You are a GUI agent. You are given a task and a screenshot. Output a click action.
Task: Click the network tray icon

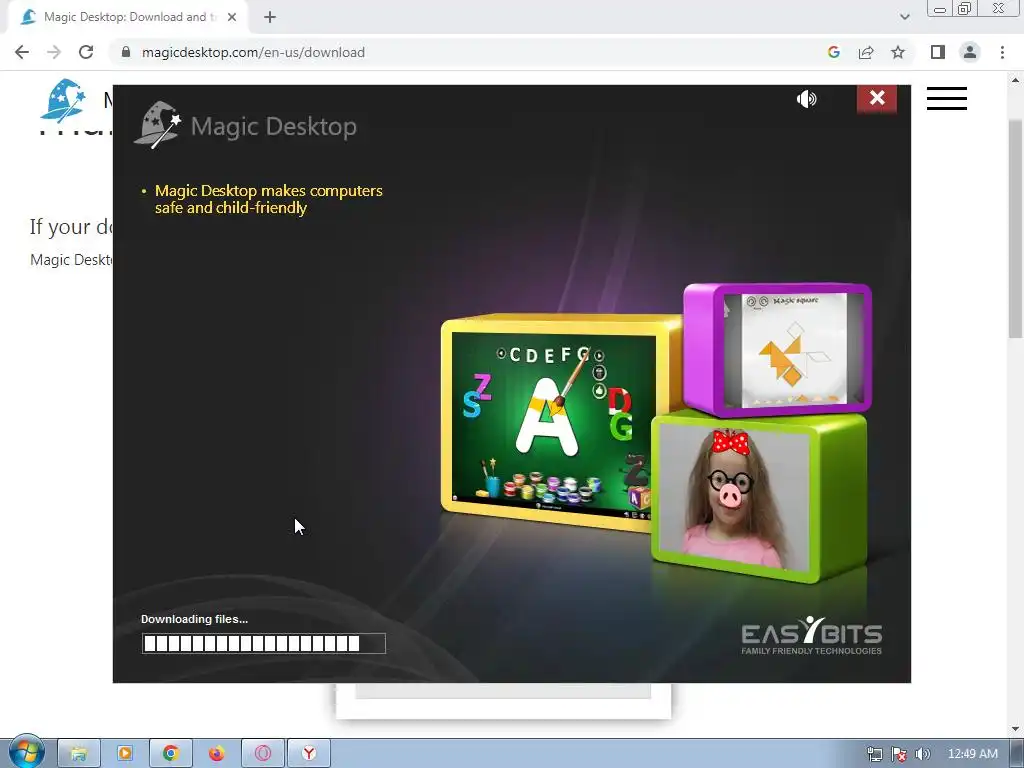[874, 754]
